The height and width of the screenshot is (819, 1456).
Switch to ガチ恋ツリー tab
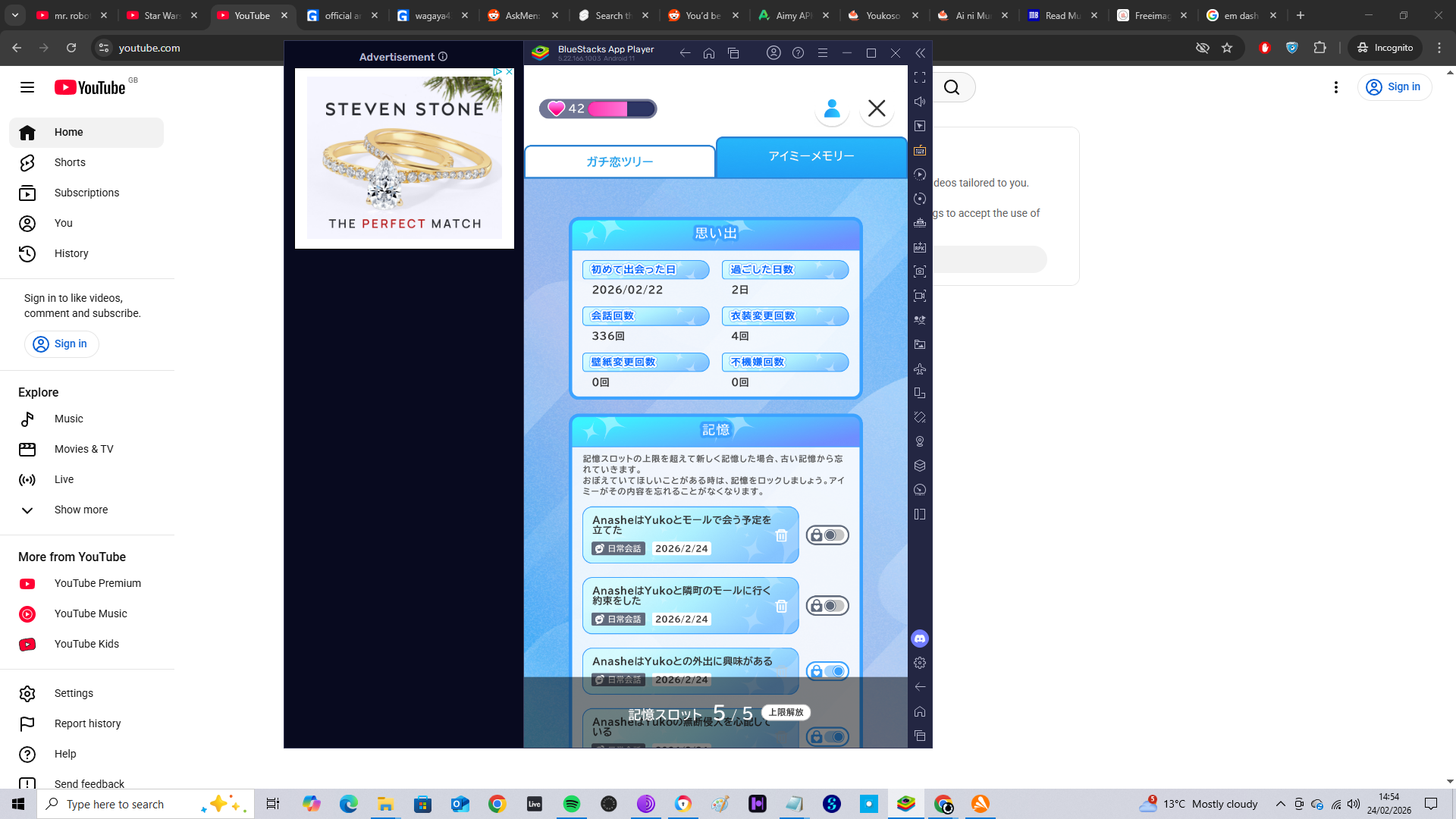[x=619, y=162]
